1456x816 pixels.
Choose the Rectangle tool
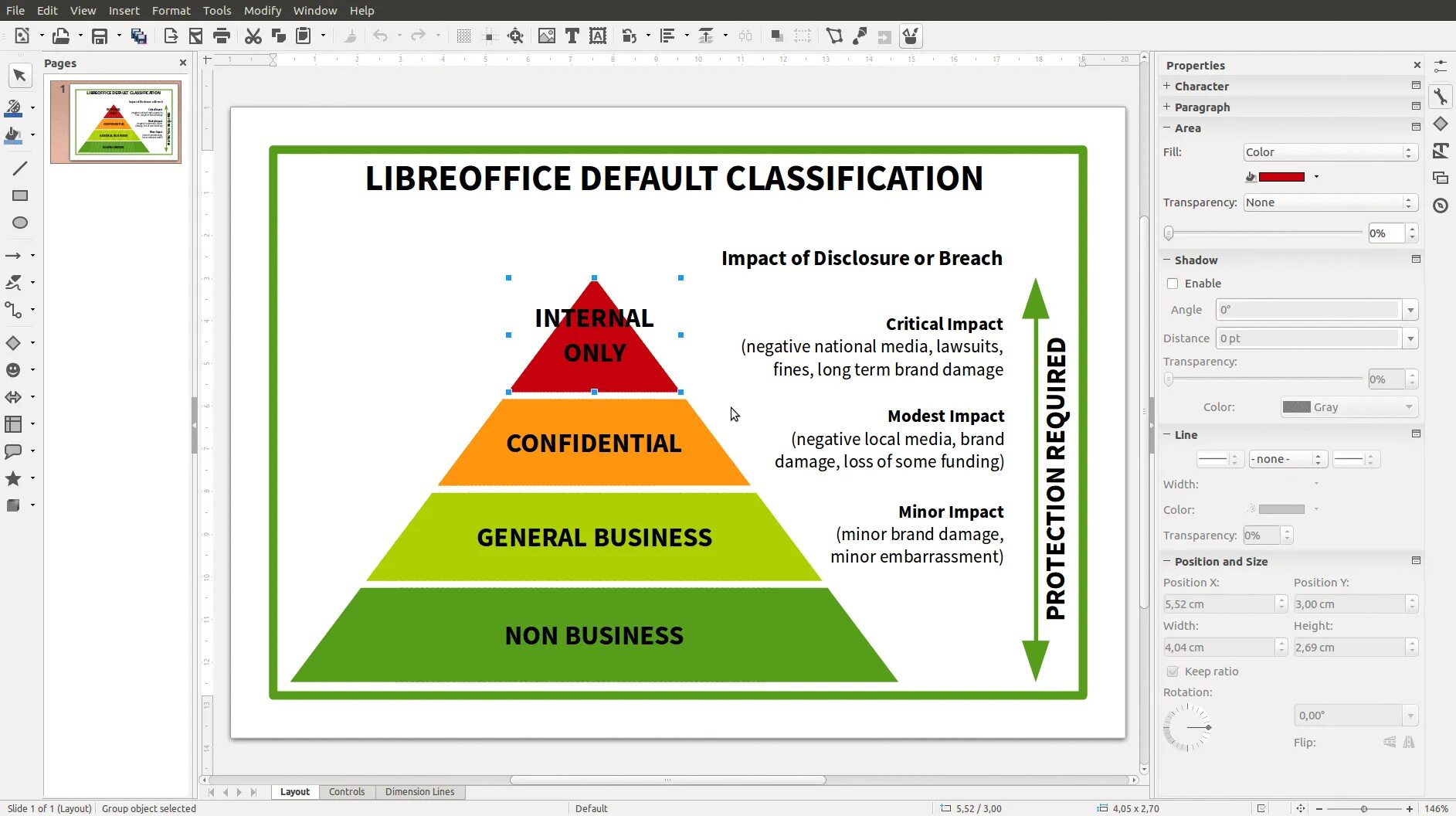(x=20, y=195)
